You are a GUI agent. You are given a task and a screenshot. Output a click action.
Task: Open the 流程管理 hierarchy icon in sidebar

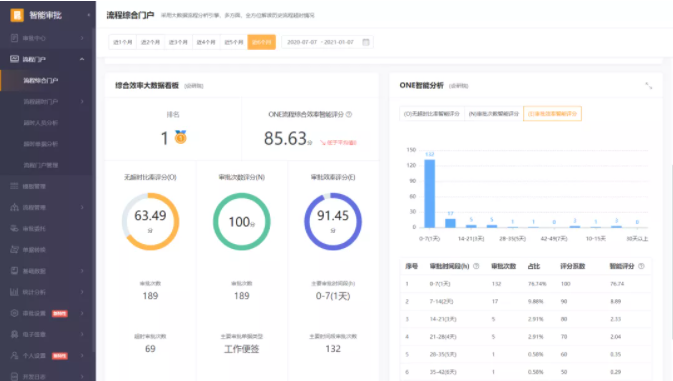pyautogui.click(x=14, y=207)
